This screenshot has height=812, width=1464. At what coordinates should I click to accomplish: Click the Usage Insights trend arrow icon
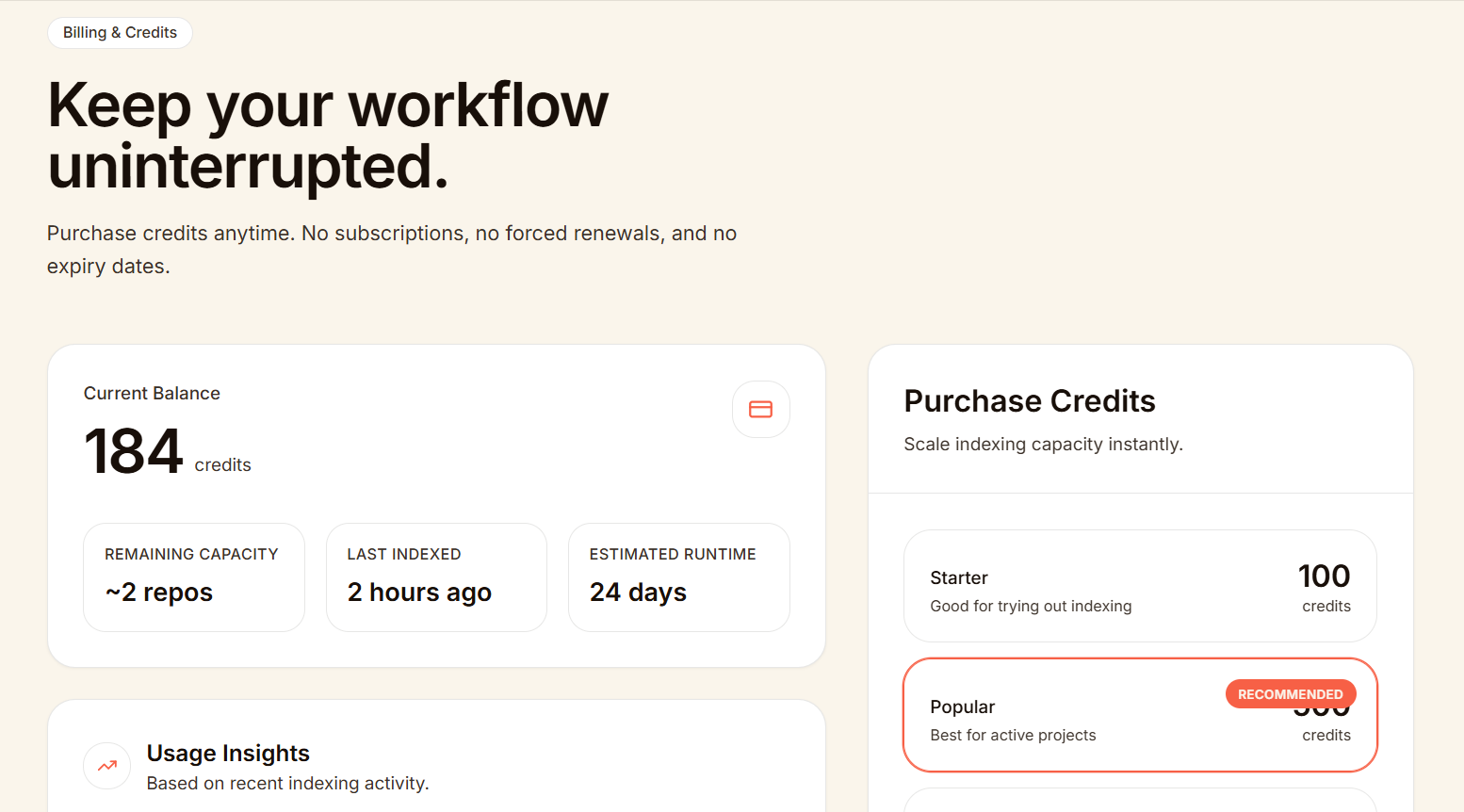tap(107, 766)
